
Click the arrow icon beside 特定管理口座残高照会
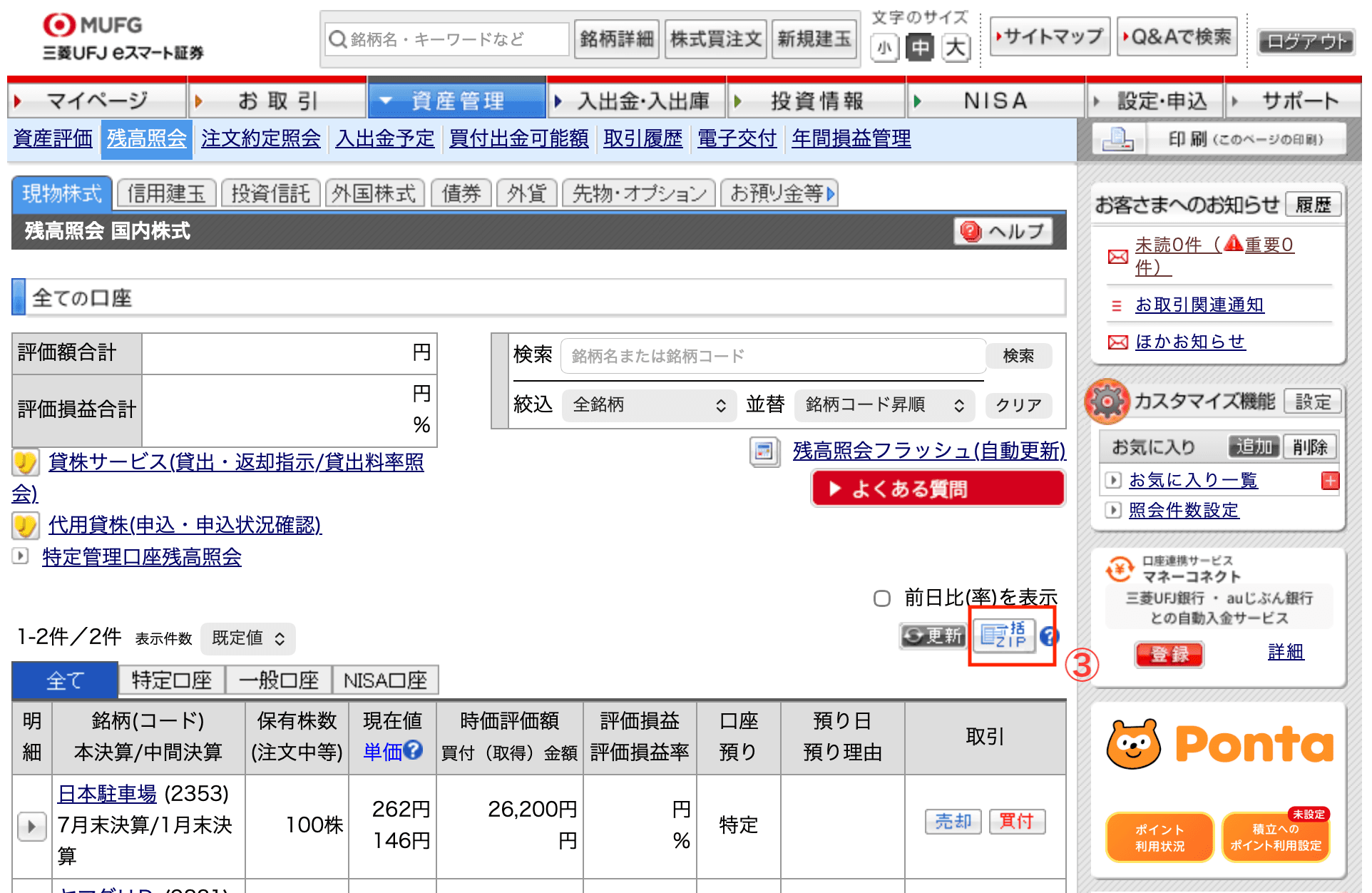21,556
